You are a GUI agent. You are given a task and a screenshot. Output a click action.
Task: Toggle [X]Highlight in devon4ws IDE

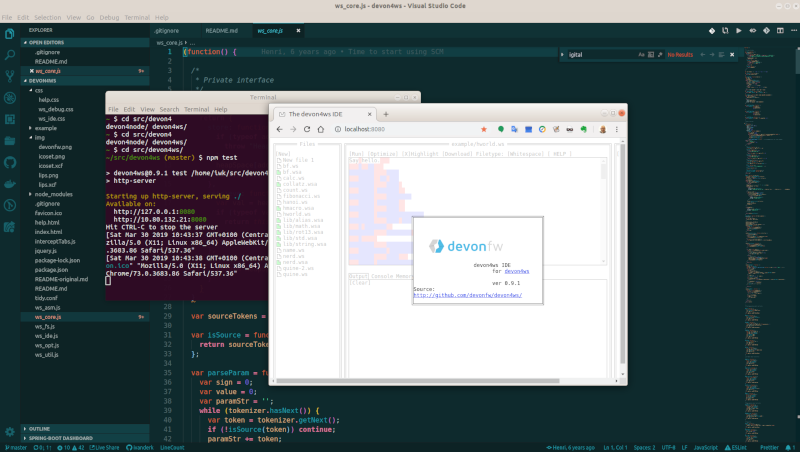(x=420, y=154)
